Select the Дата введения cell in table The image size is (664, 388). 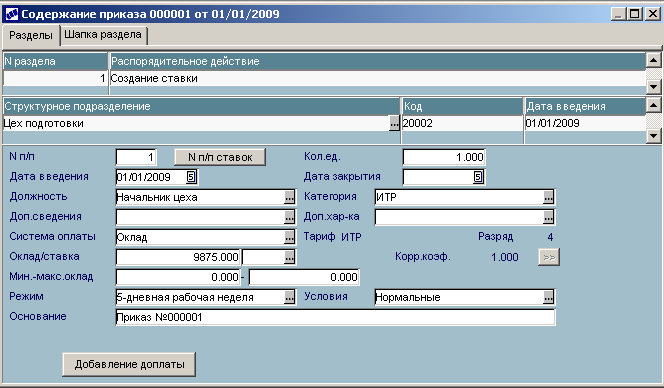[585, 124]
